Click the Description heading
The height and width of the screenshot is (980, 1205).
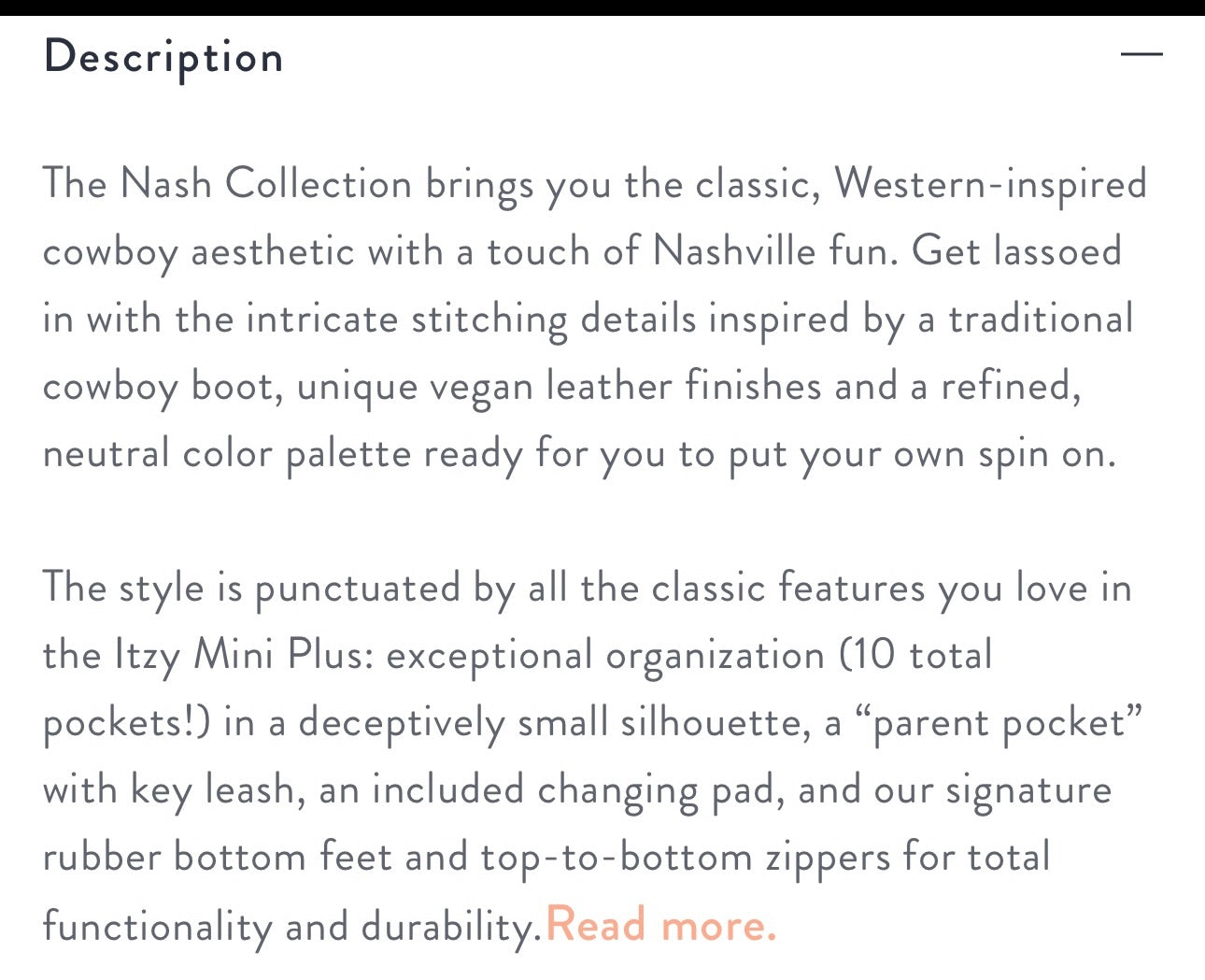point(163,58)
